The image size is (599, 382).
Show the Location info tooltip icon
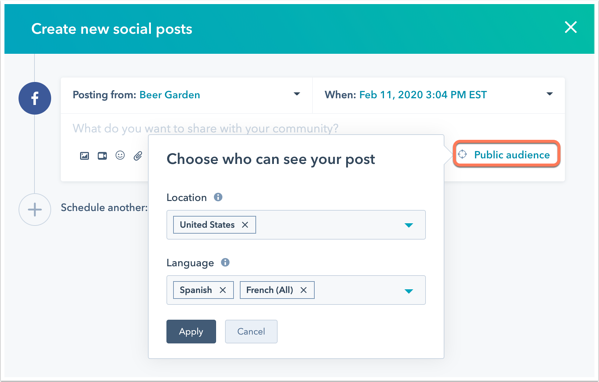point(218,197)
